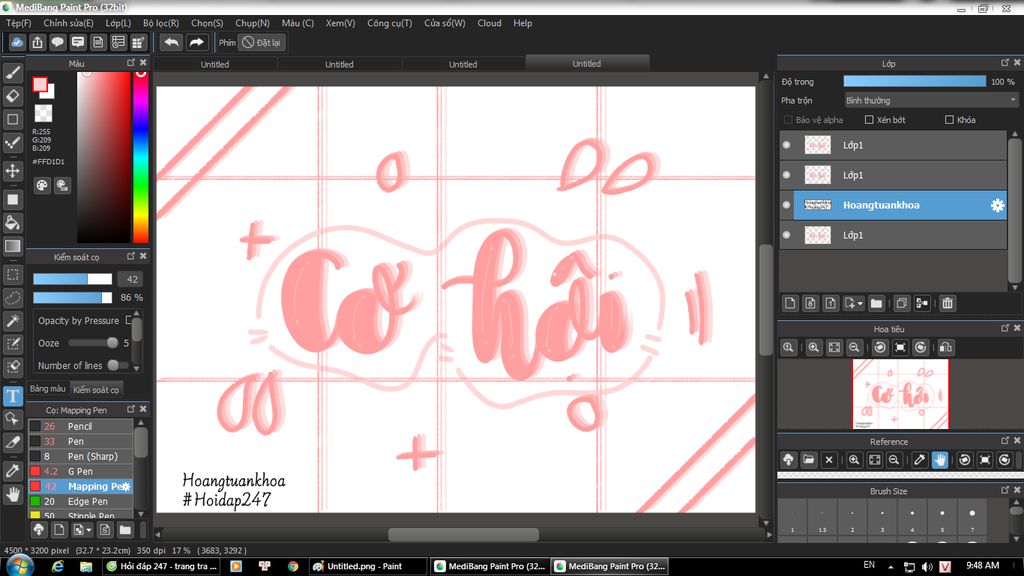Zoom in on the Hoa tiêu navigator
Screen dimensions: 1024x576
click(x=813, y=347)
